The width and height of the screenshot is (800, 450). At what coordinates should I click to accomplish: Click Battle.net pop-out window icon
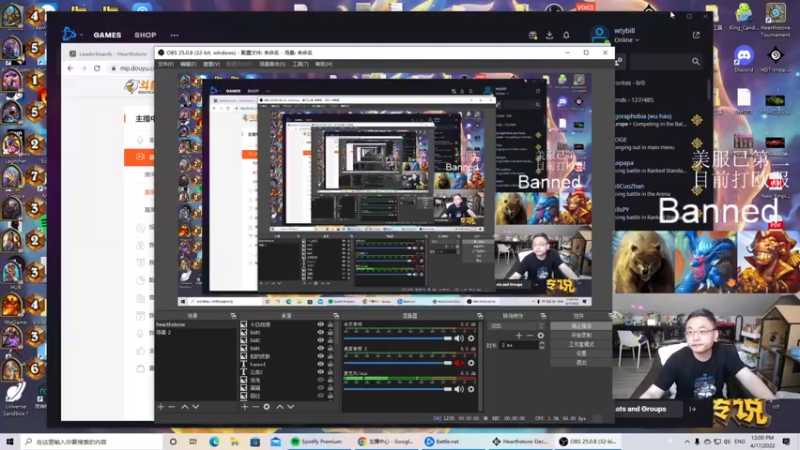pyautogui.click(x=696, y=35)
